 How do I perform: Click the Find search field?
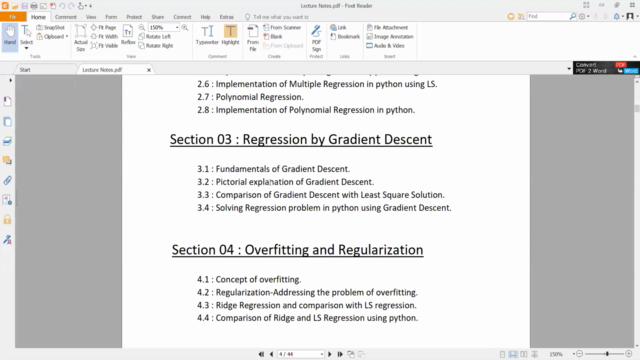(548, 16)
